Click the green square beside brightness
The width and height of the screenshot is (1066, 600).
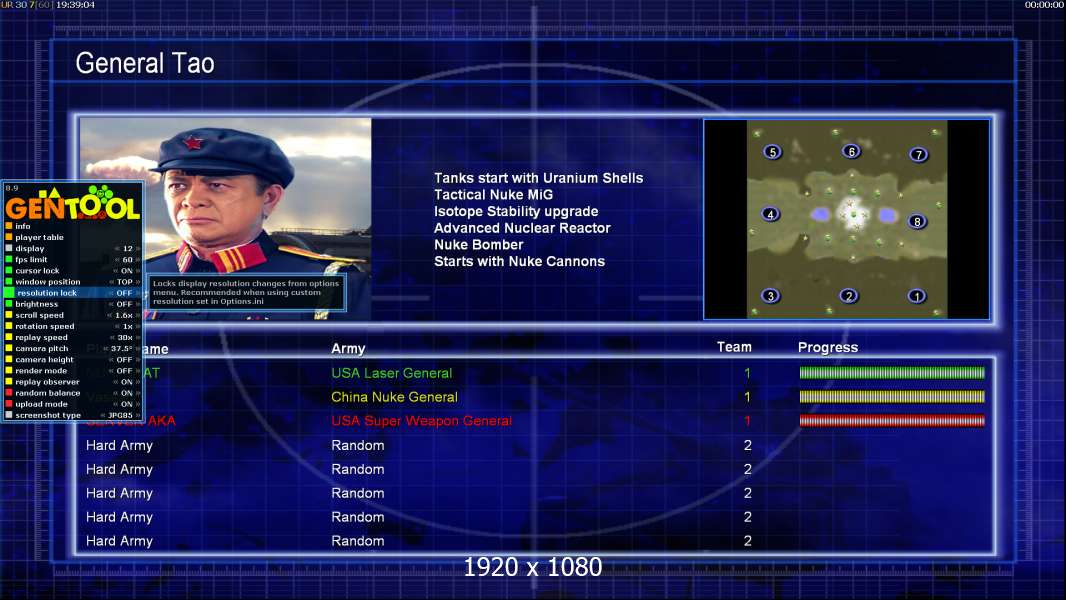(9, 304)
